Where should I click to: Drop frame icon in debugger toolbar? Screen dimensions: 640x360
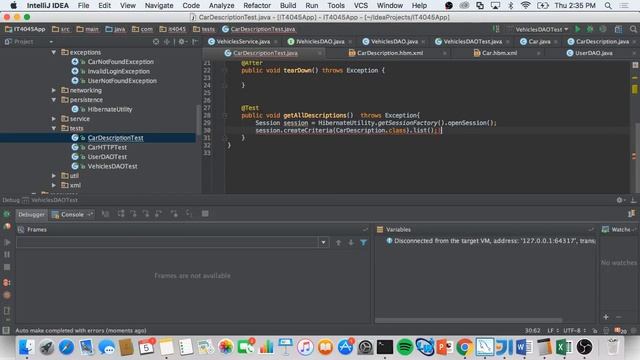[x=174, y=214]
